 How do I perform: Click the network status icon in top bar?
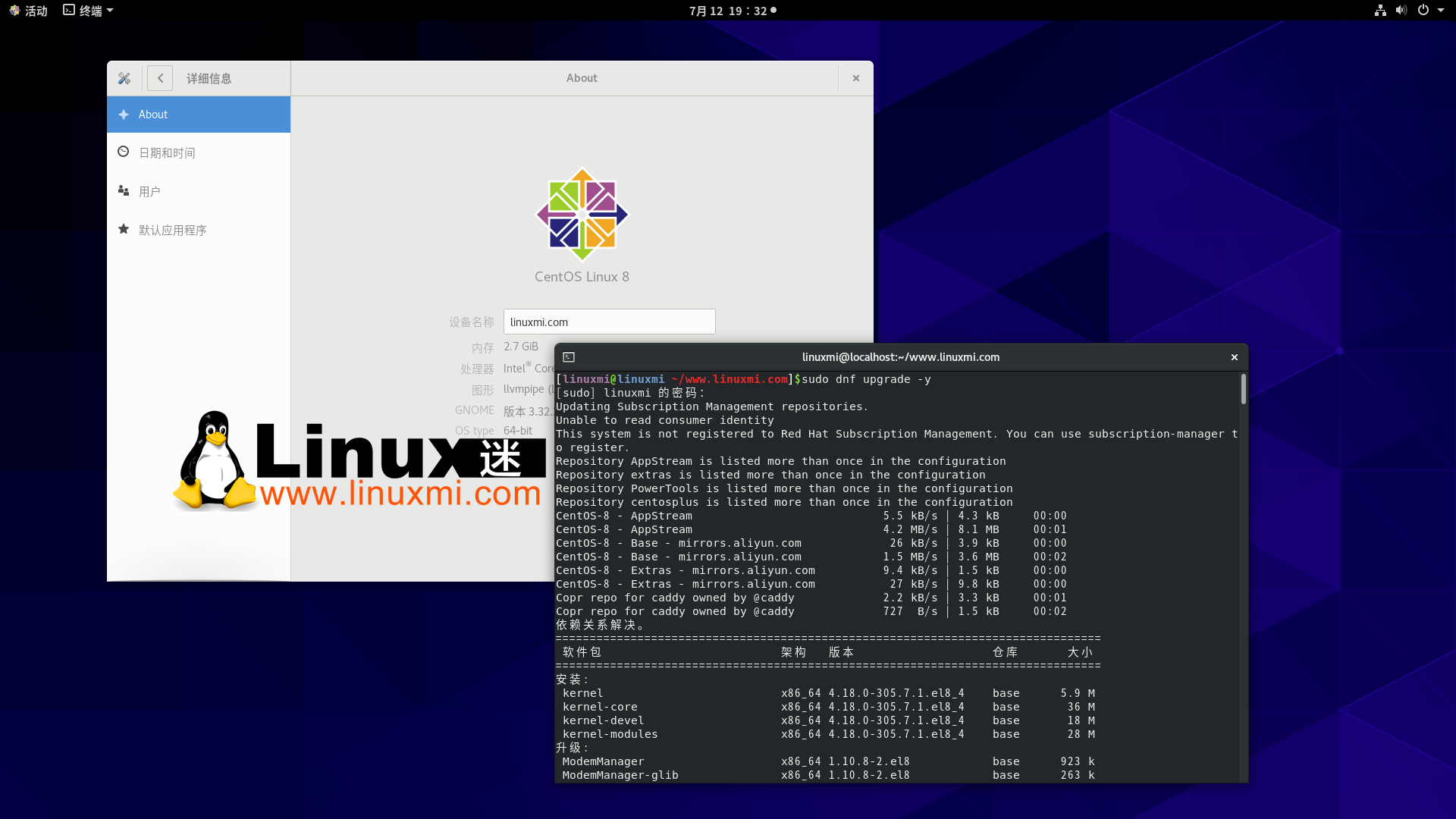click(x=1380, y=11)
